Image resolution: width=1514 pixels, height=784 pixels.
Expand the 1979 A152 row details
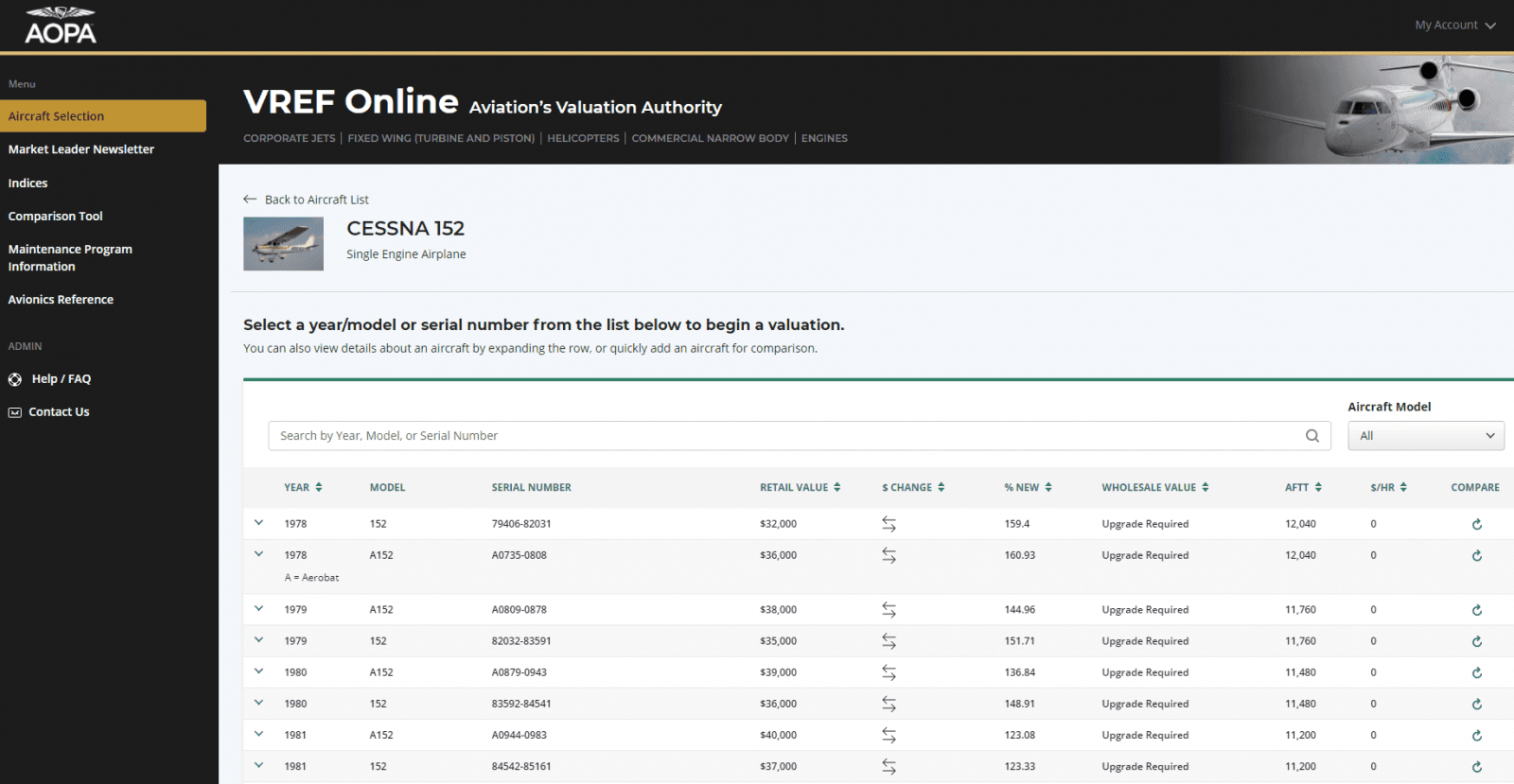point(258,609)
